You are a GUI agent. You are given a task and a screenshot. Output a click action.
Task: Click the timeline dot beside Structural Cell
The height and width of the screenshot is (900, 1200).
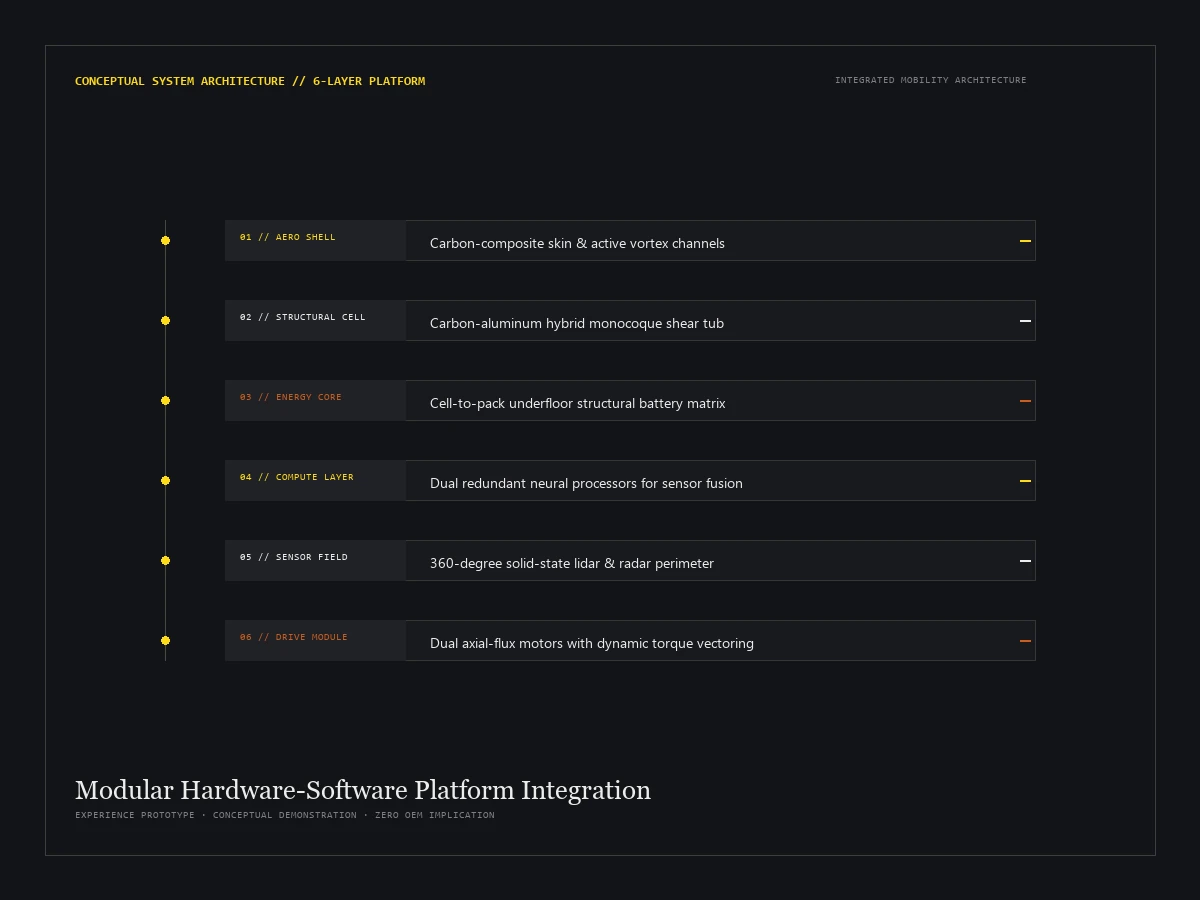point(165,320)
